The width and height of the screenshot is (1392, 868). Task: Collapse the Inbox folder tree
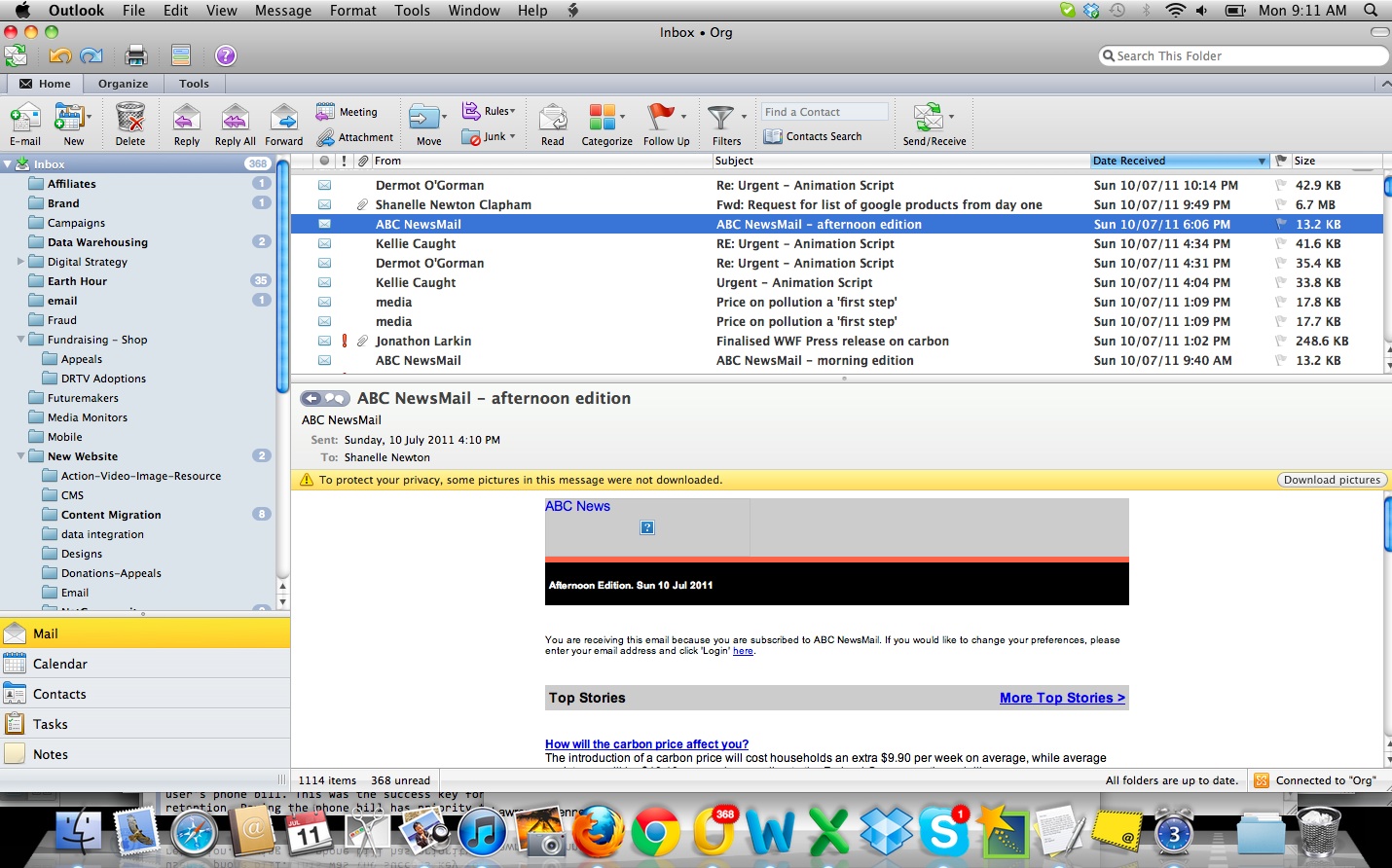(x=8, y=164)
